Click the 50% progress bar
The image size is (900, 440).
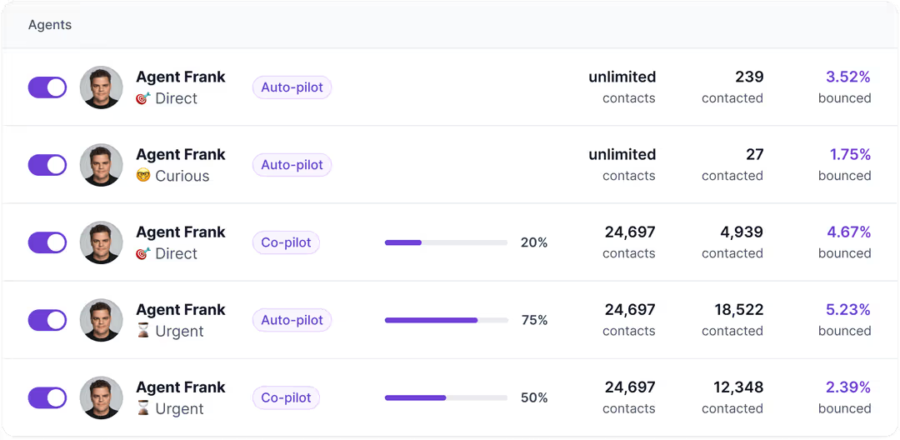click(x=446, y=398)
